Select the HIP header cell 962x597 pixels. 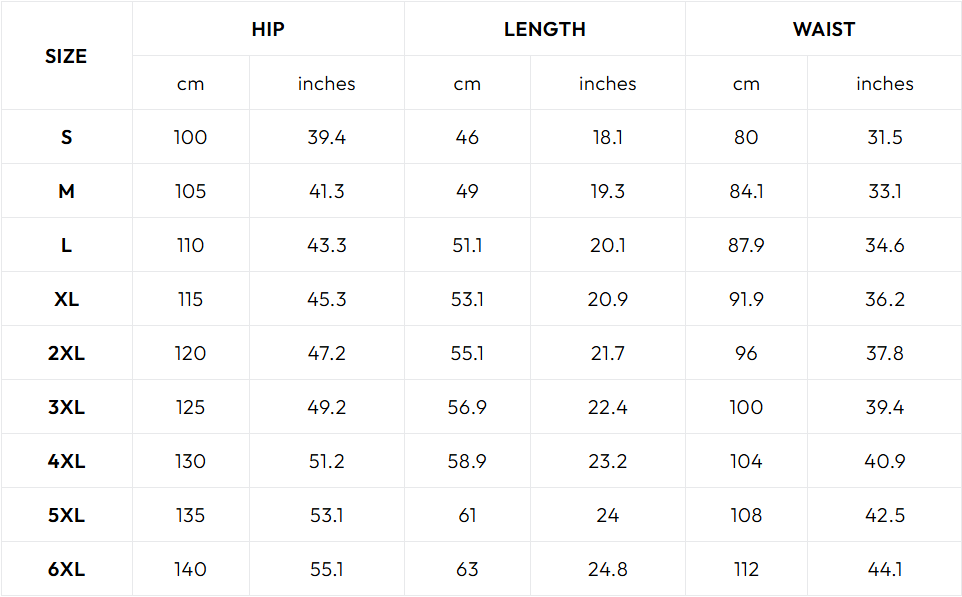pyautogui.click(x=268, y=29)
